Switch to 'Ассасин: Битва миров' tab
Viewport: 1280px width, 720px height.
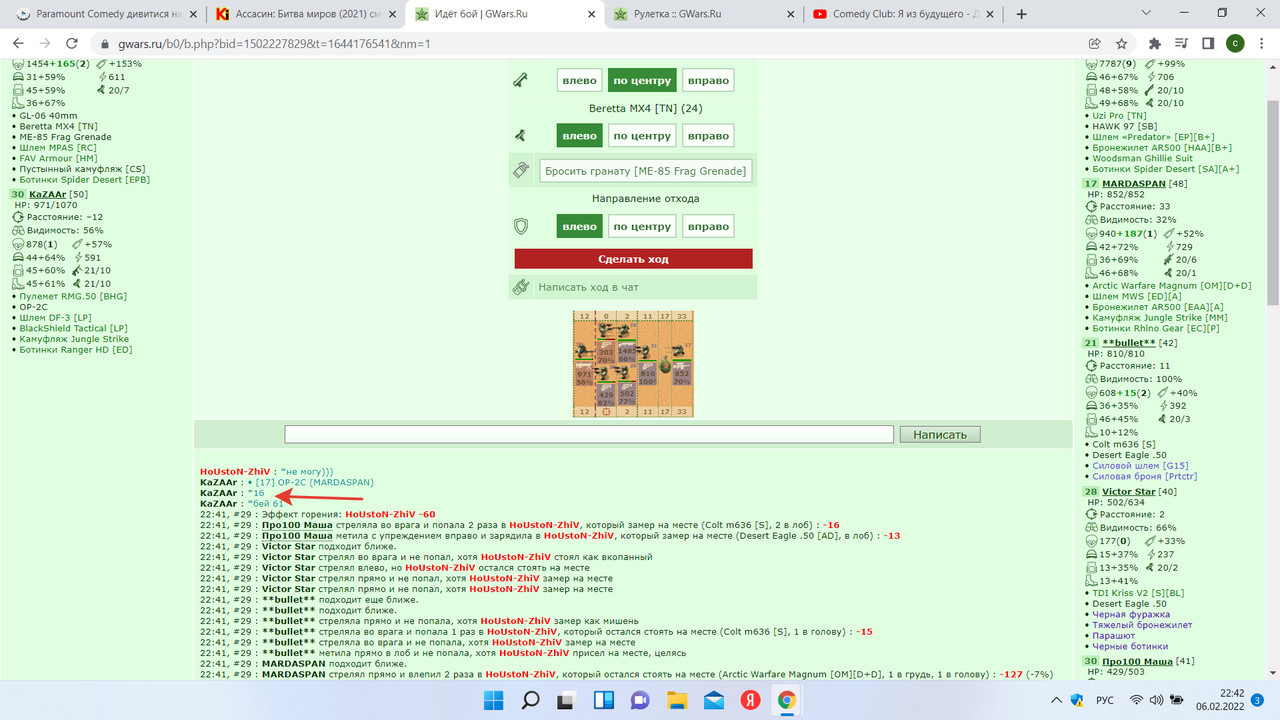pos(303,14)
